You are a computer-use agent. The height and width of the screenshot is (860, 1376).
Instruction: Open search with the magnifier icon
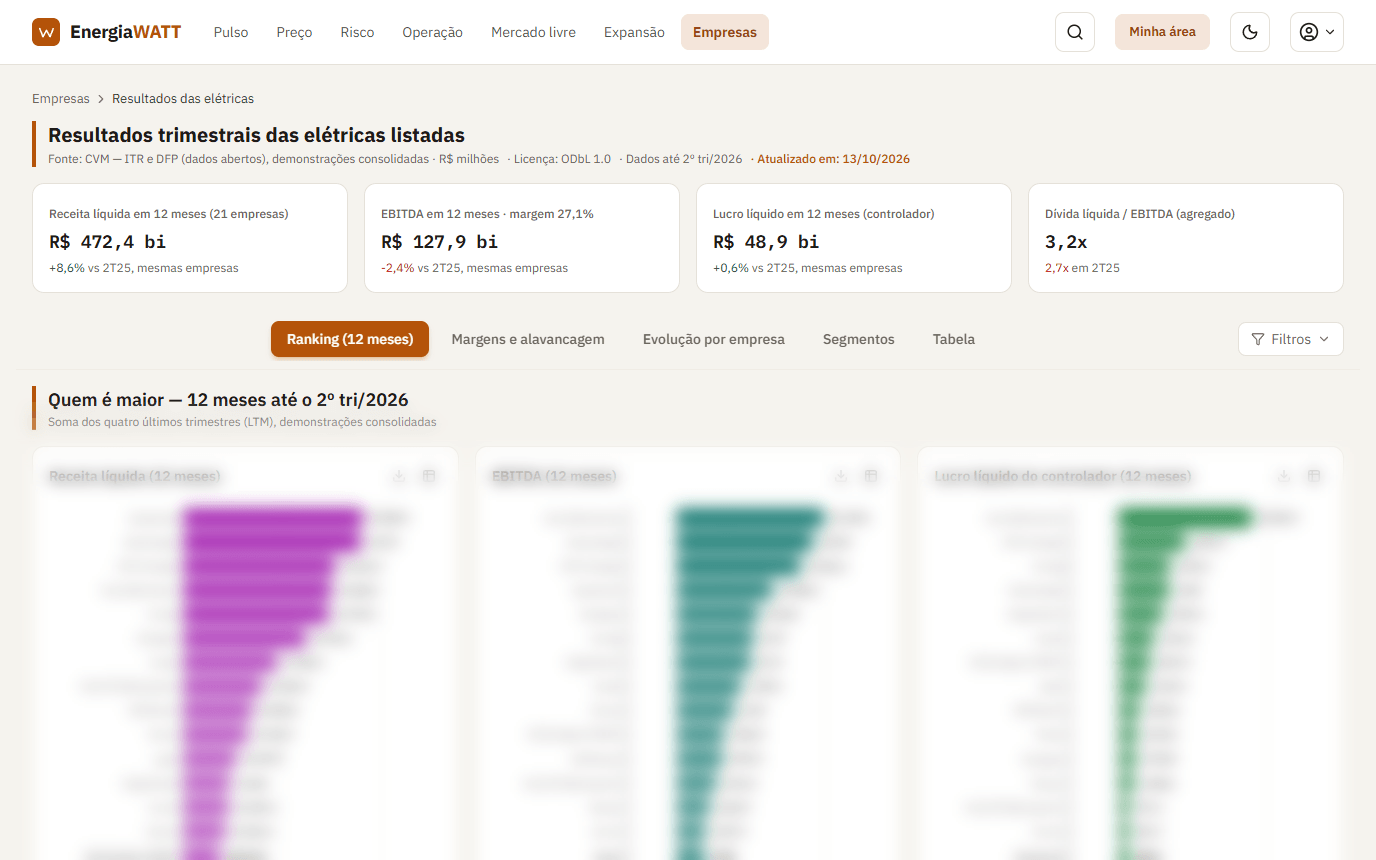tap(1075, 32)
